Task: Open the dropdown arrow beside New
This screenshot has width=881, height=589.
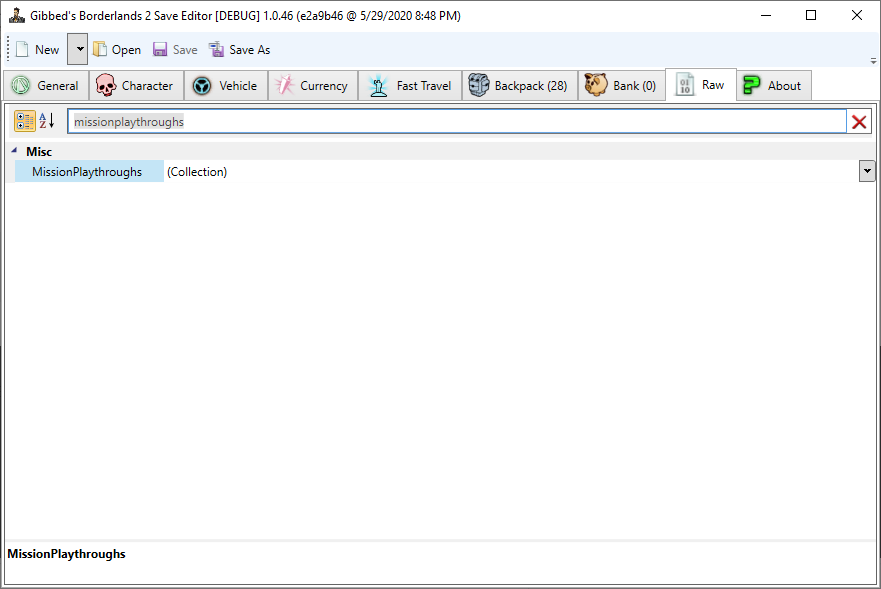Action: coord(78,49)
